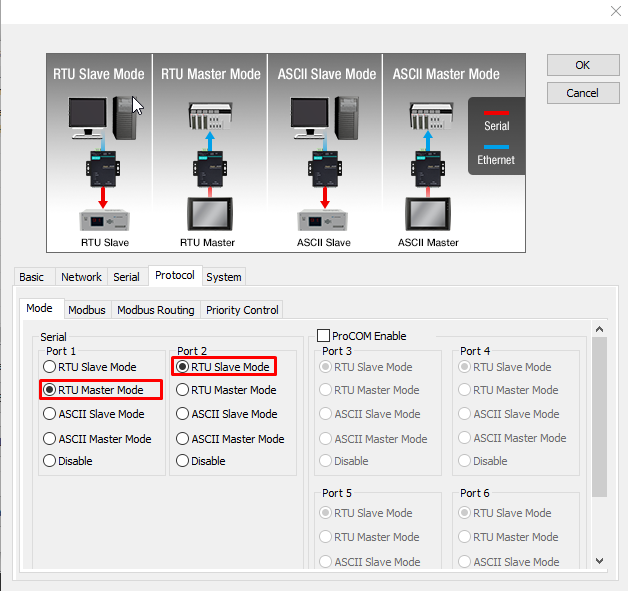Select Port 4 RTU Slave Mode
Viewport: 628px width, 591px height.
[505, 367]
